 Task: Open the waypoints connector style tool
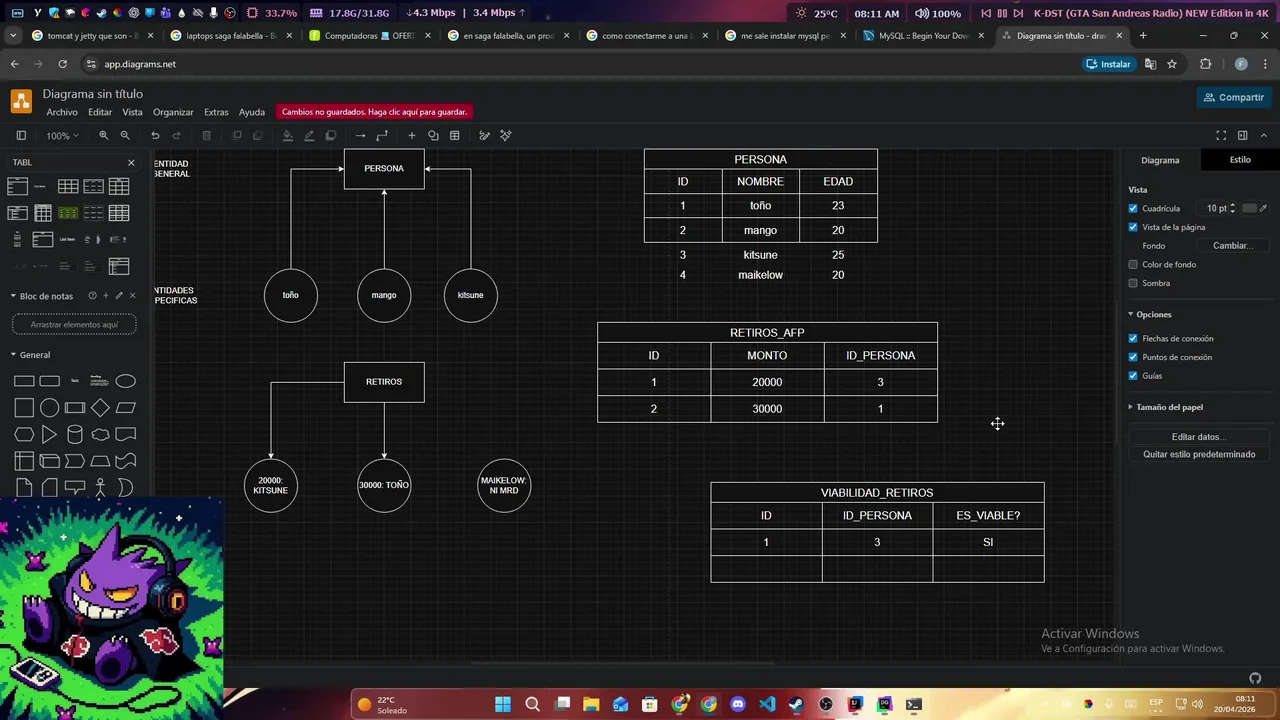pos(382,135)
